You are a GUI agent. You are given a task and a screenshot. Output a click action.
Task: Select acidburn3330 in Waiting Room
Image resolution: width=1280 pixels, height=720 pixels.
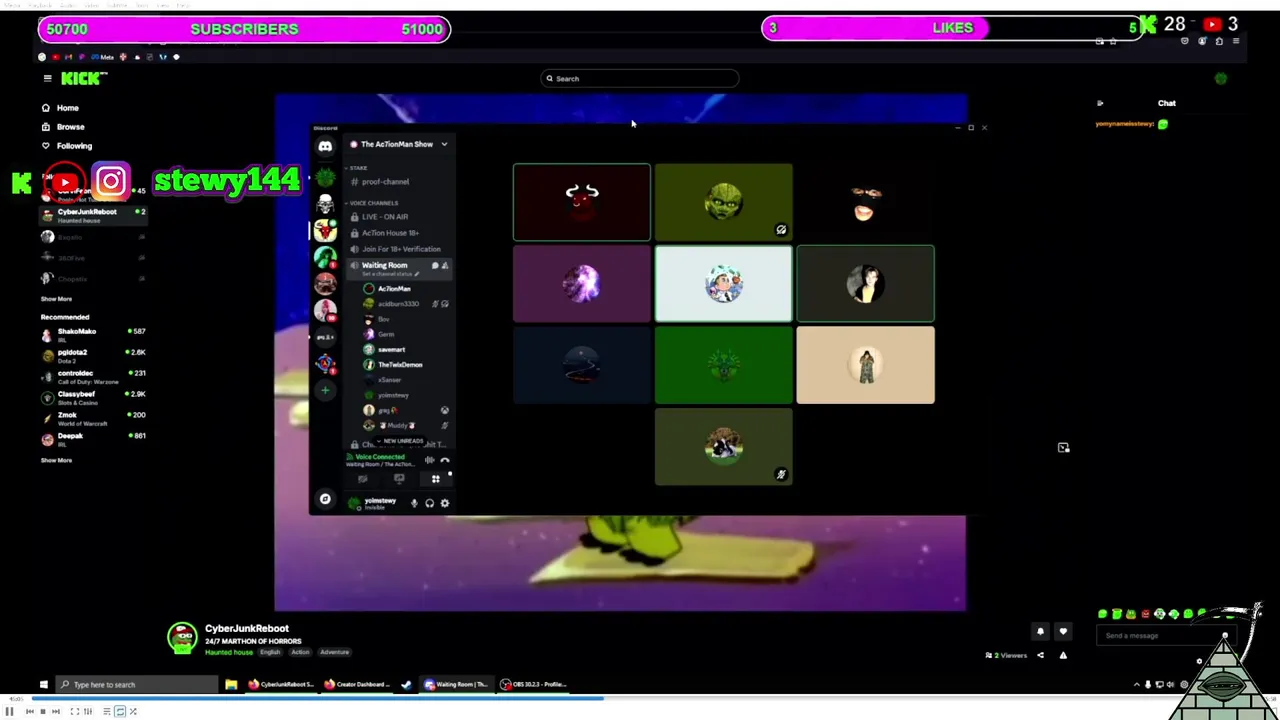pos(398,304)
